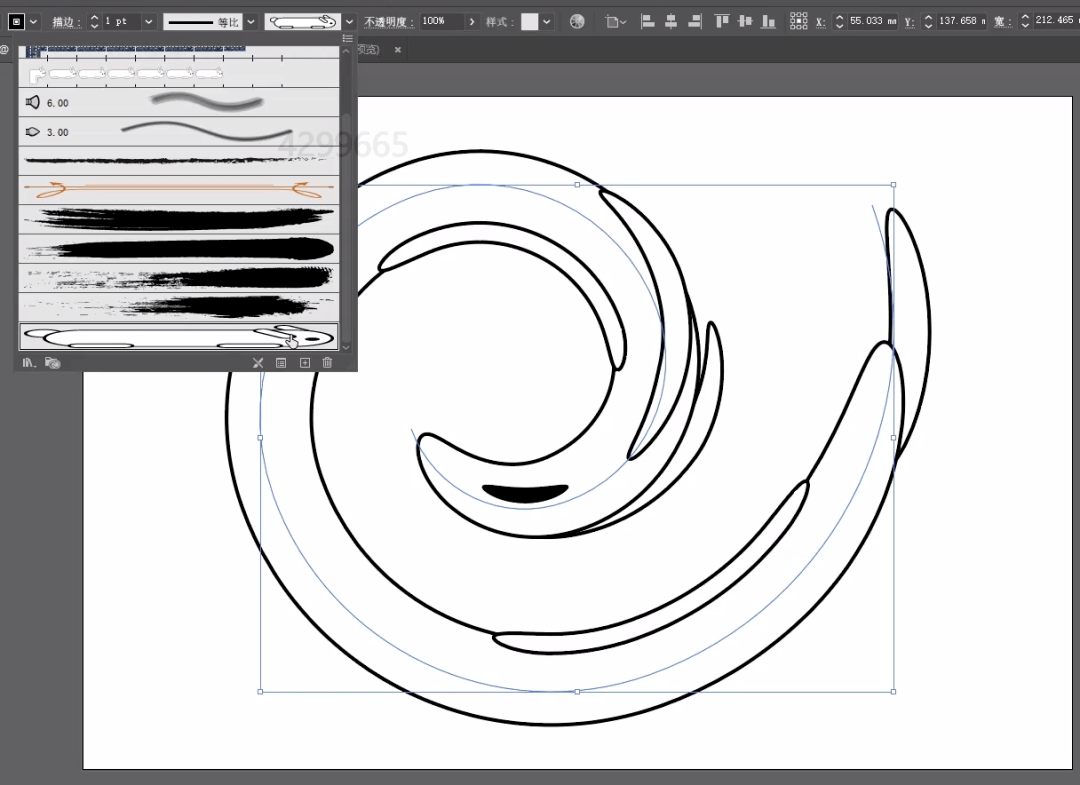Select the 6.00 bristle brush

click(180, 102)
